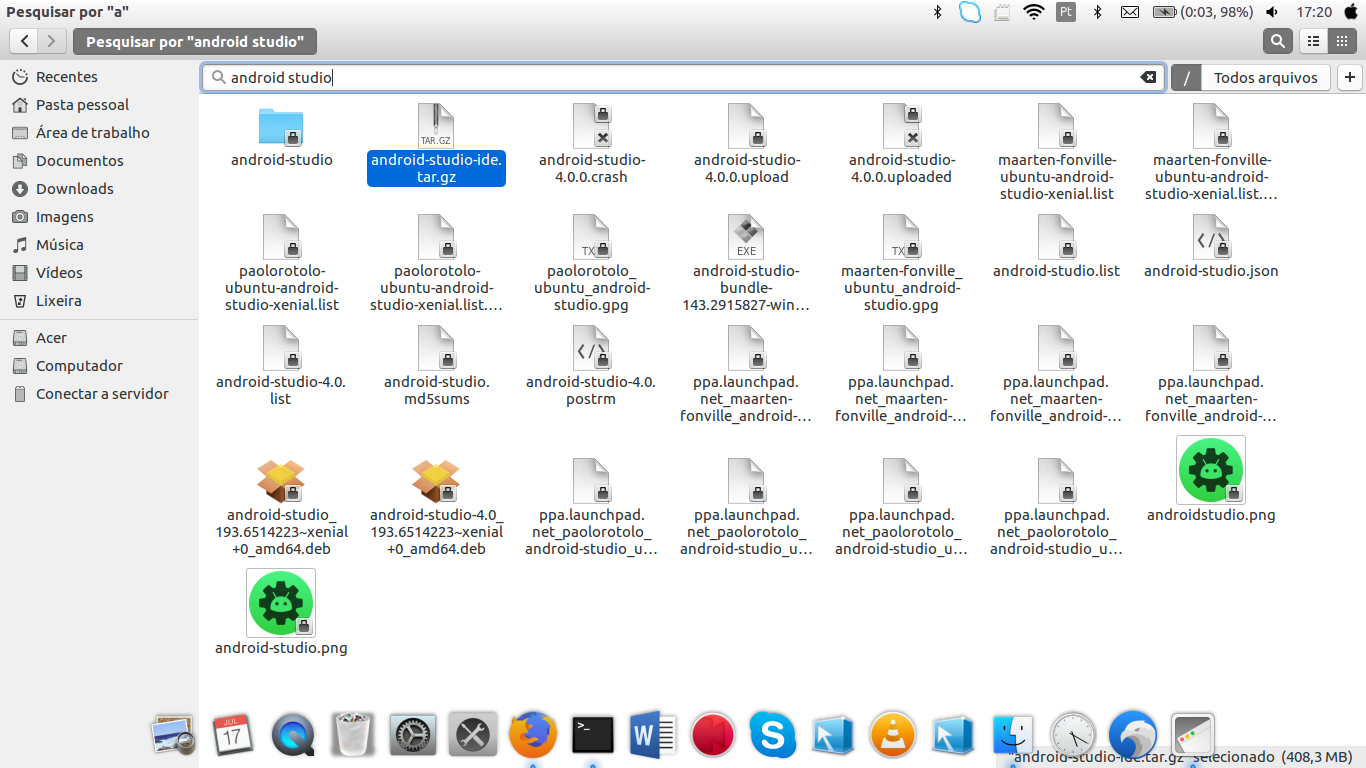Switch to icon grid view
This screenshot has height=768, width=1366.
[1341, 41]
